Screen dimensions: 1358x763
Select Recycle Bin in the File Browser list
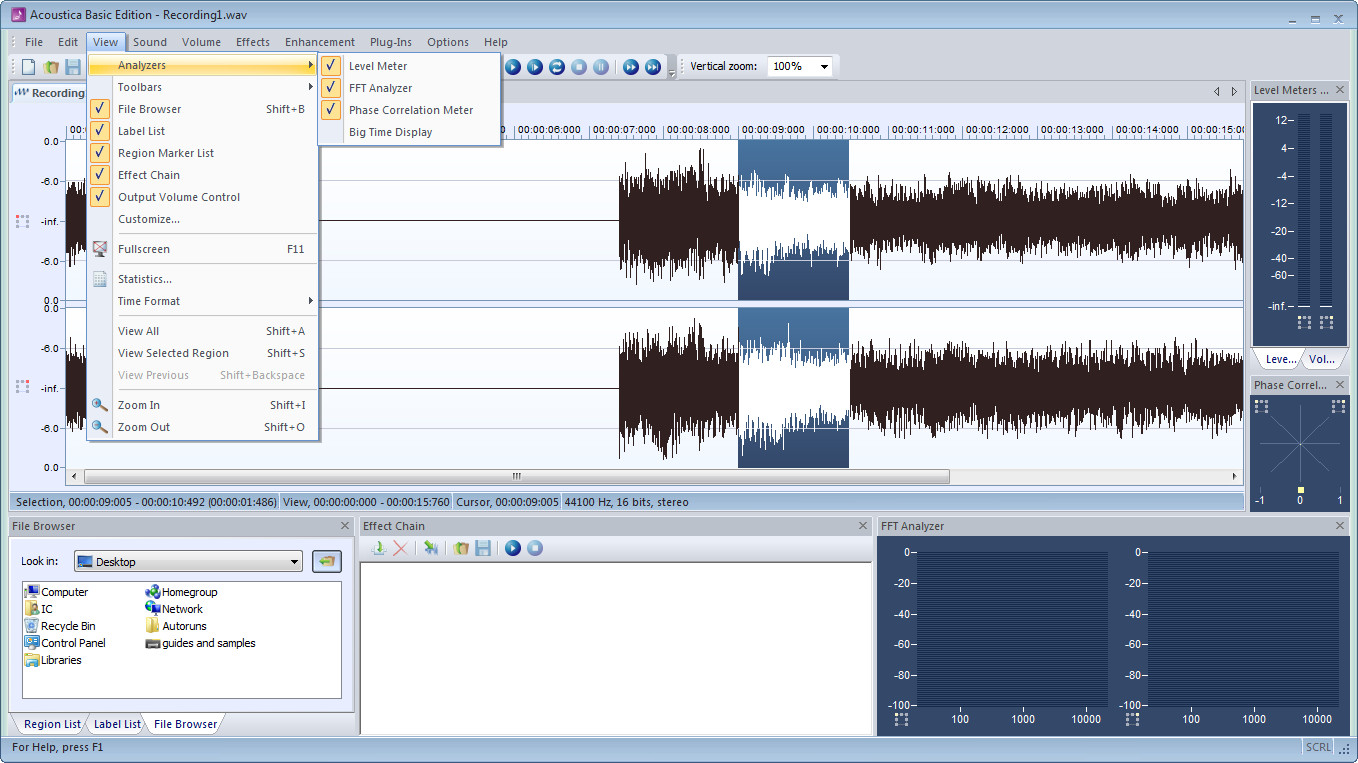[x=60, y=626]
